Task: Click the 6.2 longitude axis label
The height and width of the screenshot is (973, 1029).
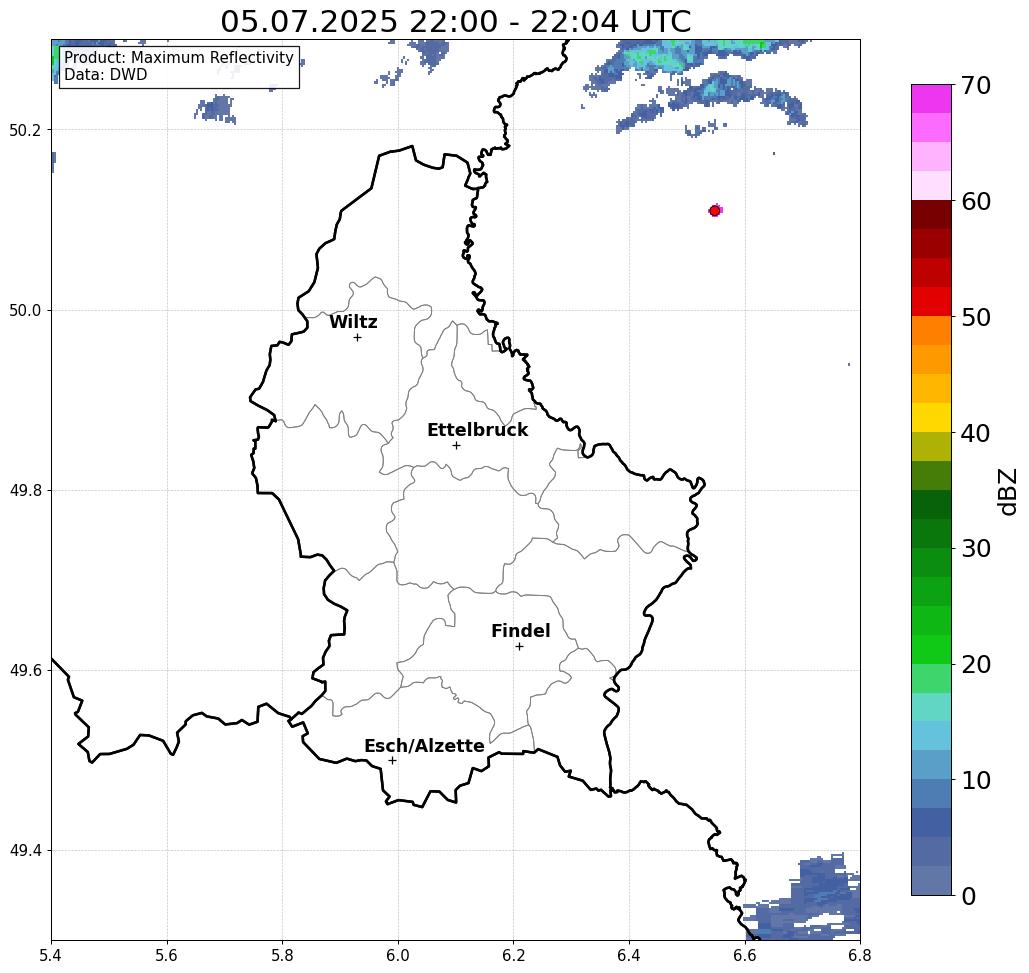Action: [513, 955]
